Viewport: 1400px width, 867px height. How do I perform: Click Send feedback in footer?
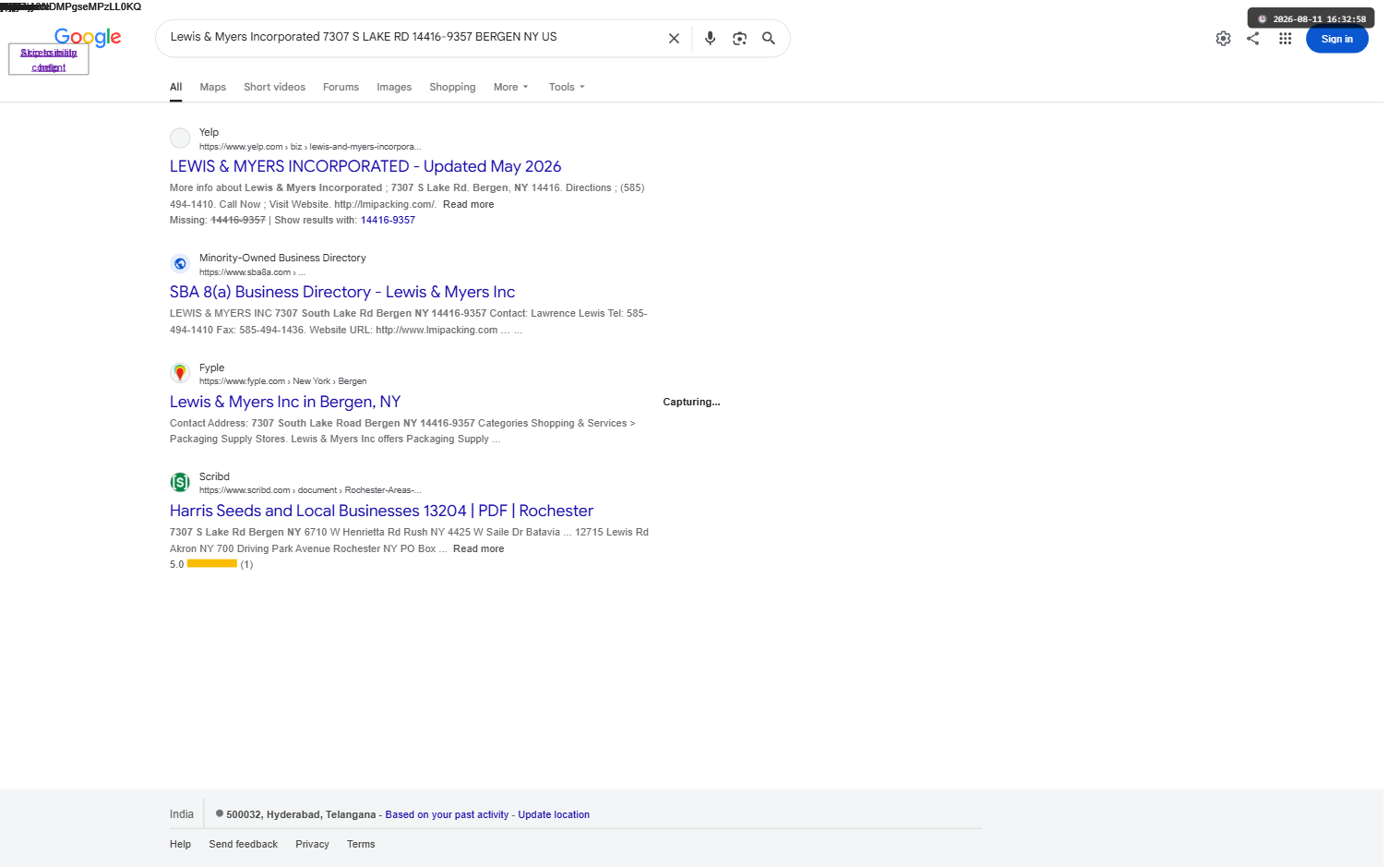tap(243, 844)
